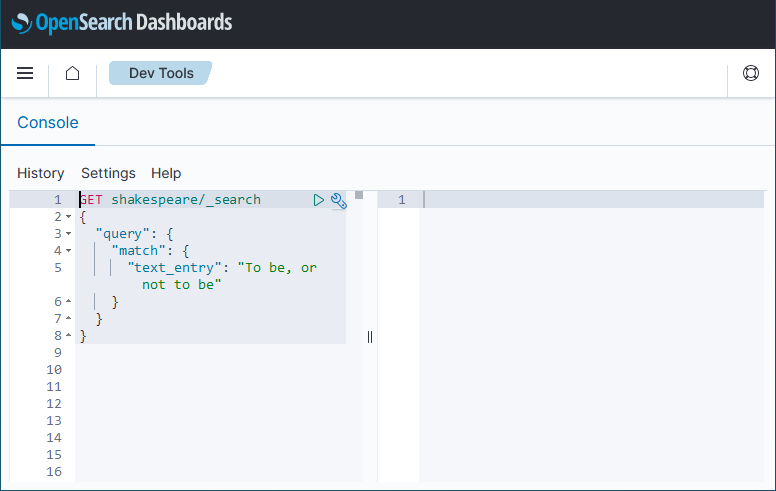Open the wrench request options icon
The width and height of the screenshot is (776, 491).
pyautogui.click(x=339, y=200)
